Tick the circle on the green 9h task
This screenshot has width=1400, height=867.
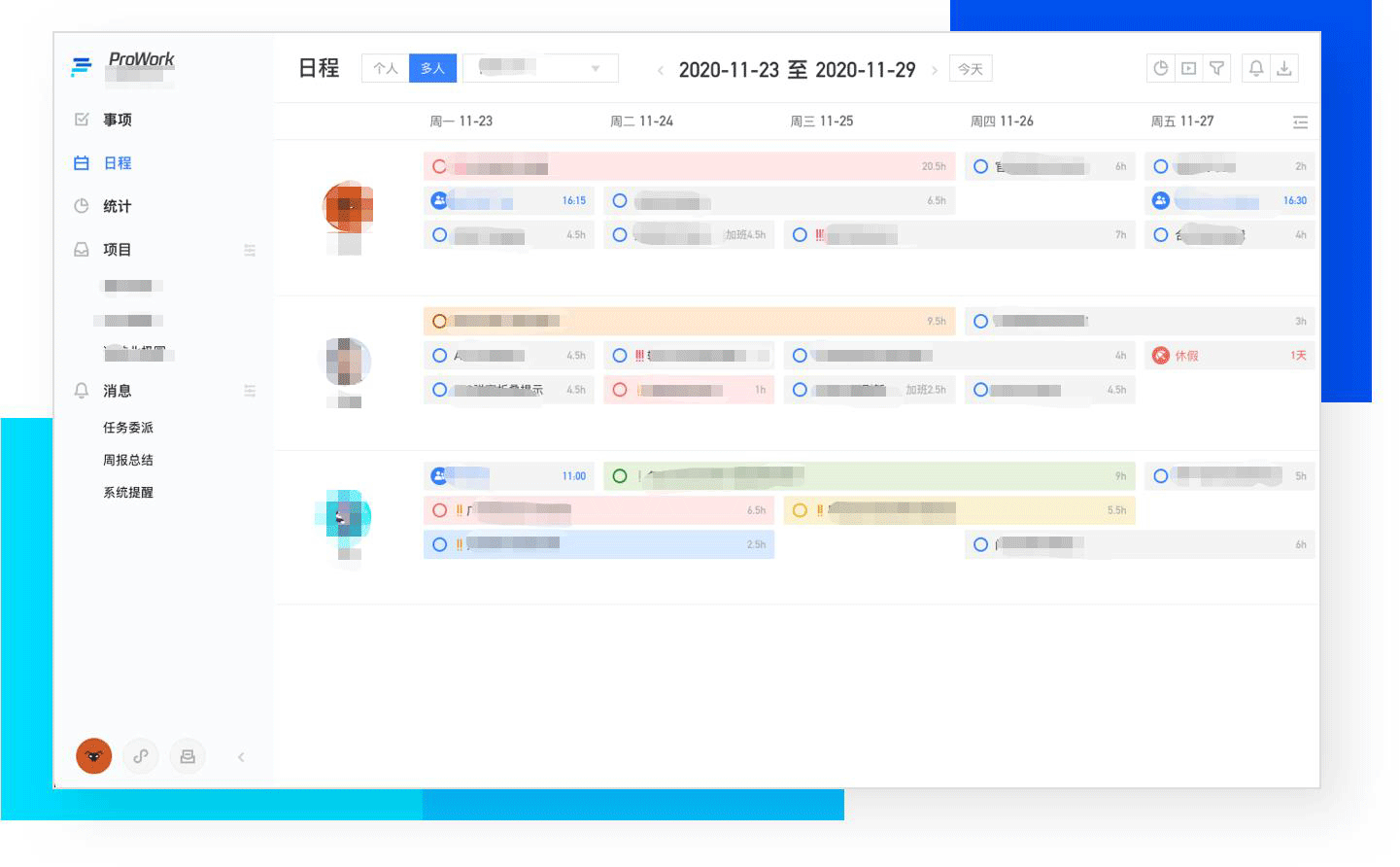pos(620,476)
